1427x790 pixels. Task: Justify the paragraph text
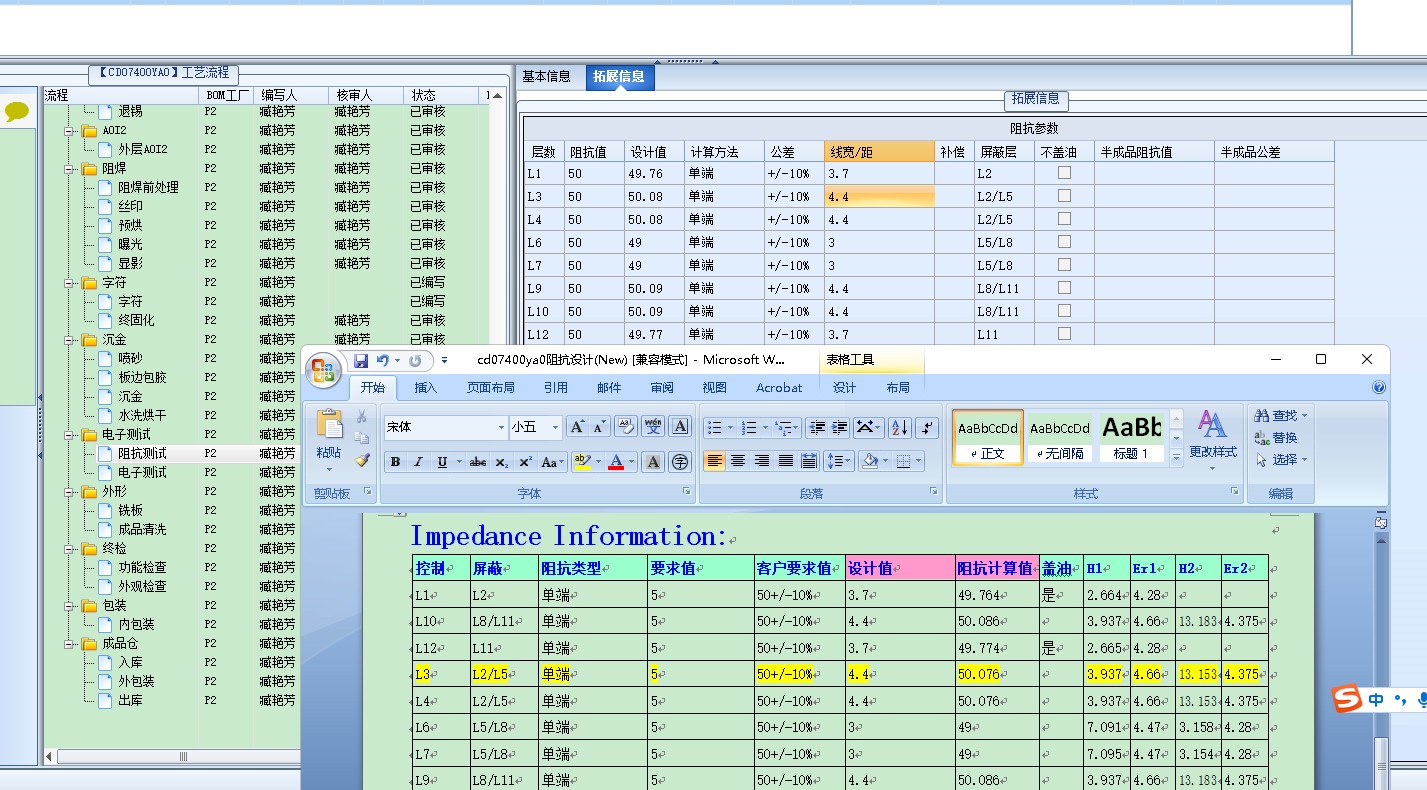[786, 461]
